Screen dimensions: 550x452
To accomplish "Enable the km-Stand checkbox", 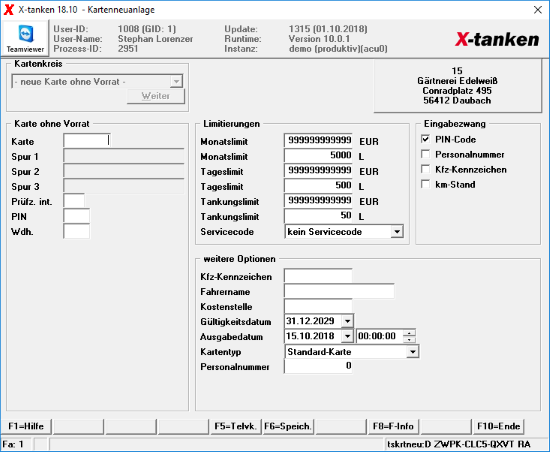I will click(425, 184).
